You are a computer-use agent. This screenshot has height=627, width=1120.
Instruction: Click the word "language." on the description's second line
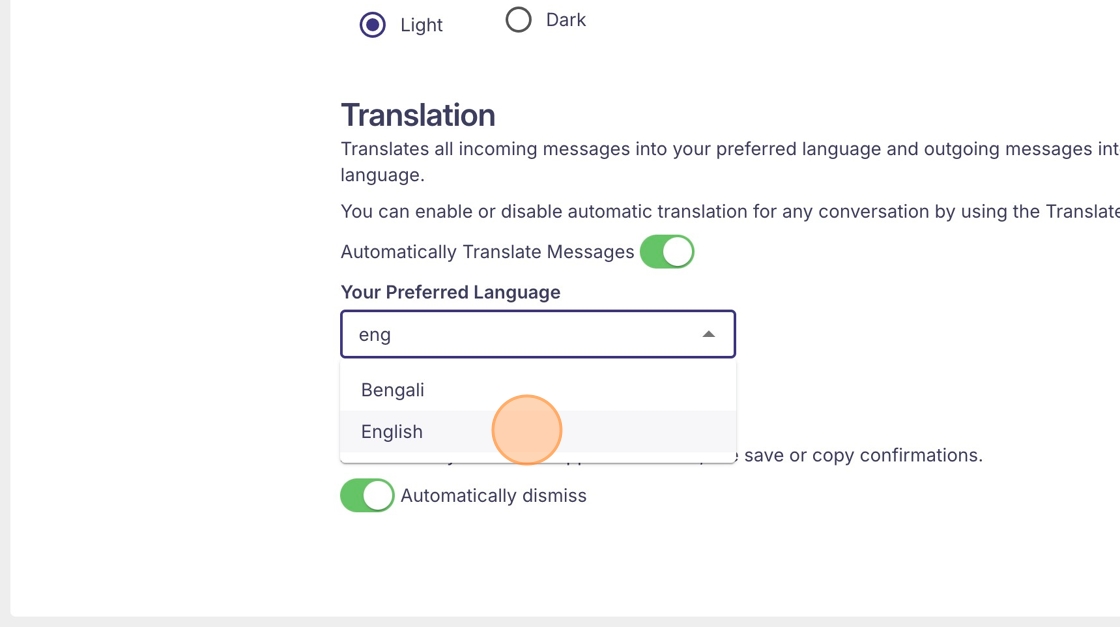382,175
